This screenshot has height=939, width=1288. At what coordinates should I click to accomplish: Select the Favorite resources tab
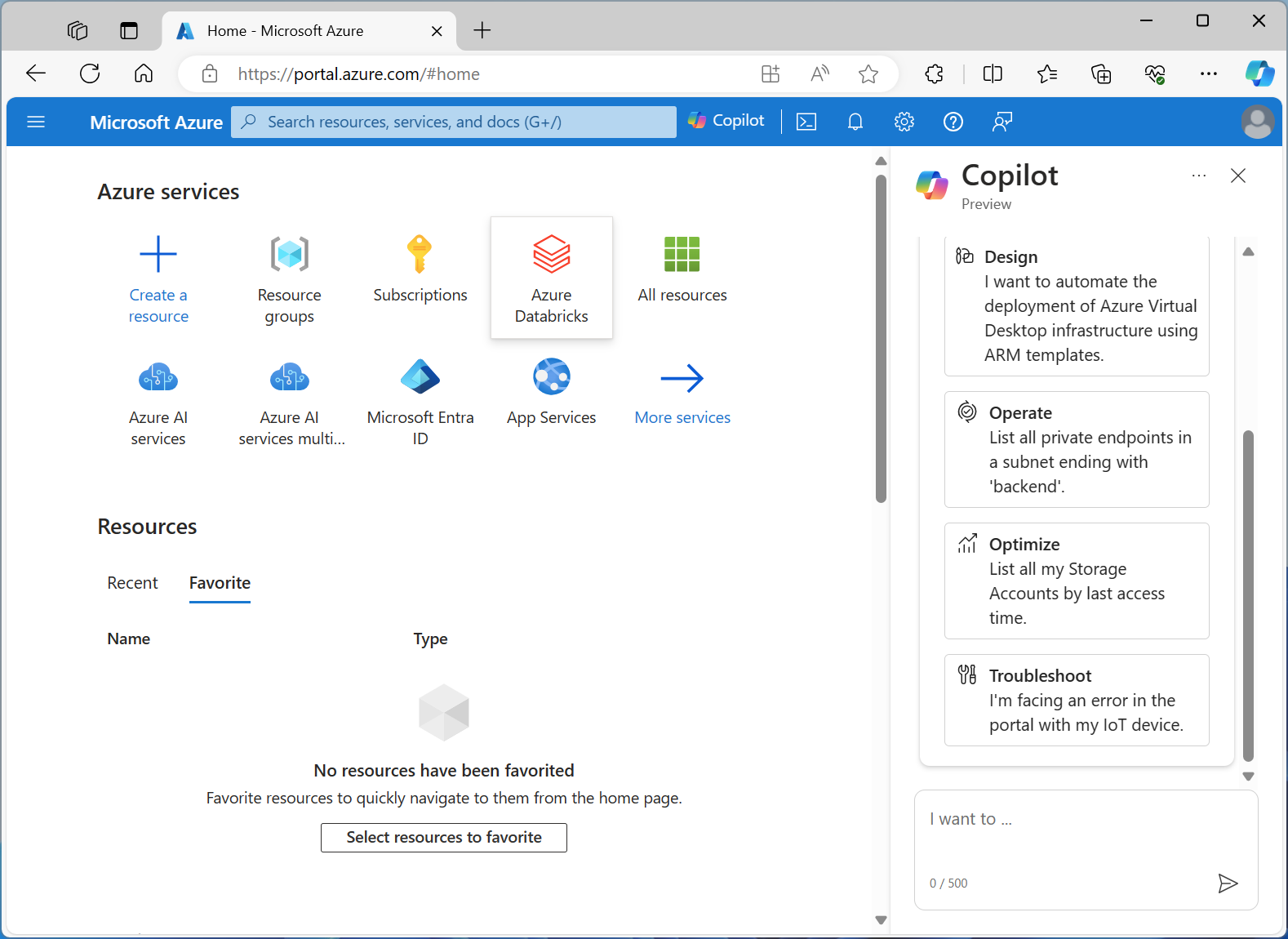coord(220,583)
